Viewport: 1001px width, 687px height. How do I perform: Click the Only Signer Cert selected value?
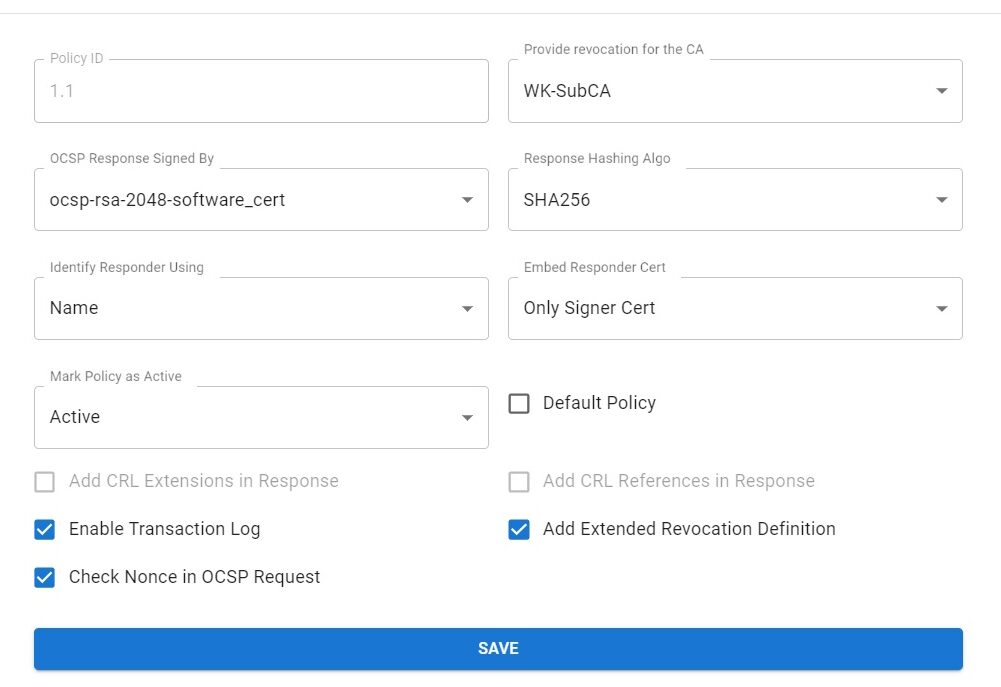pos(589,308)
